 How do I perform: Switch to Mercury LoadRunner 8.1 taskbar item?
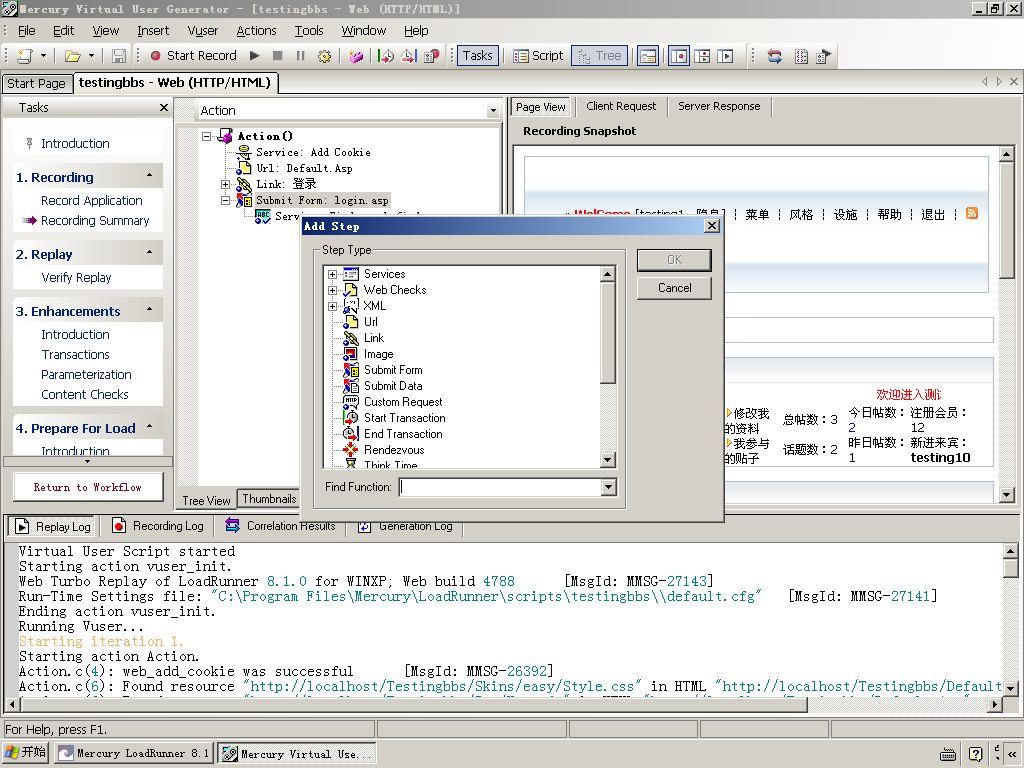coord(133,754)
